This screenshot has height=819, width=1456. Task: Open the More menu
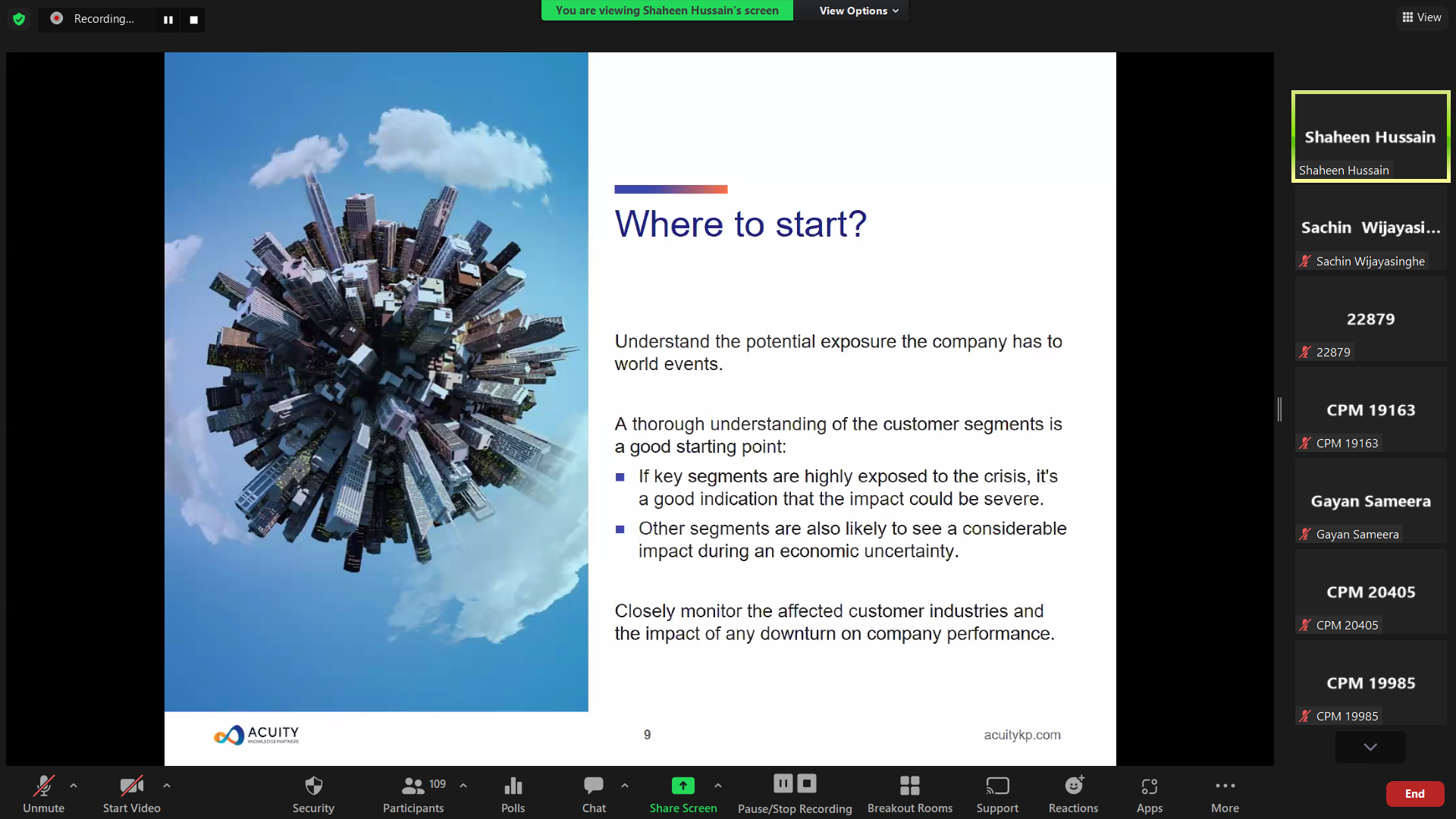coord(1225,786)
